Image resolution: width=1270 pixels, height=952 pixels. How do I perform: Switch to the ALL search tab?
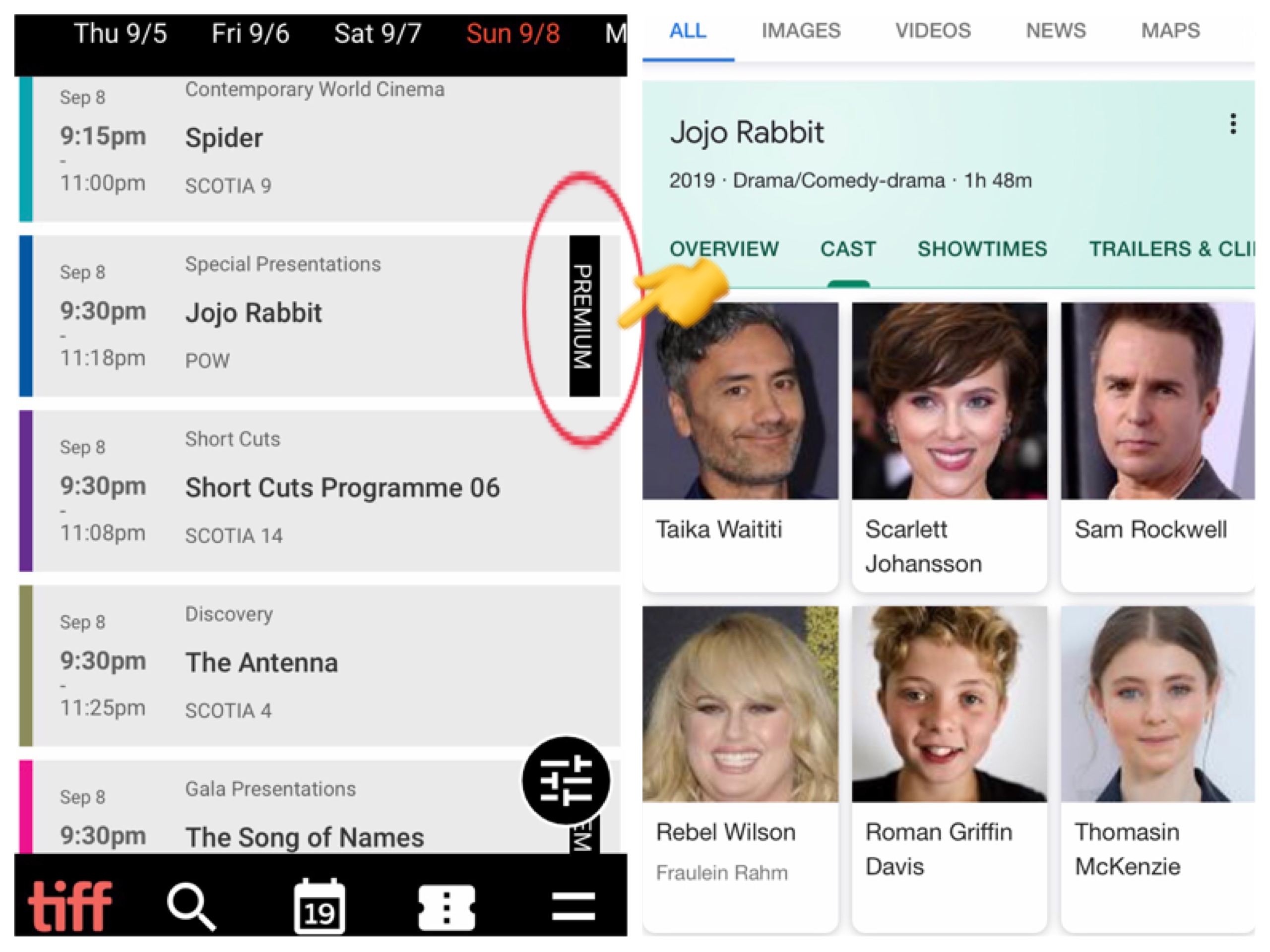(688, 30)
